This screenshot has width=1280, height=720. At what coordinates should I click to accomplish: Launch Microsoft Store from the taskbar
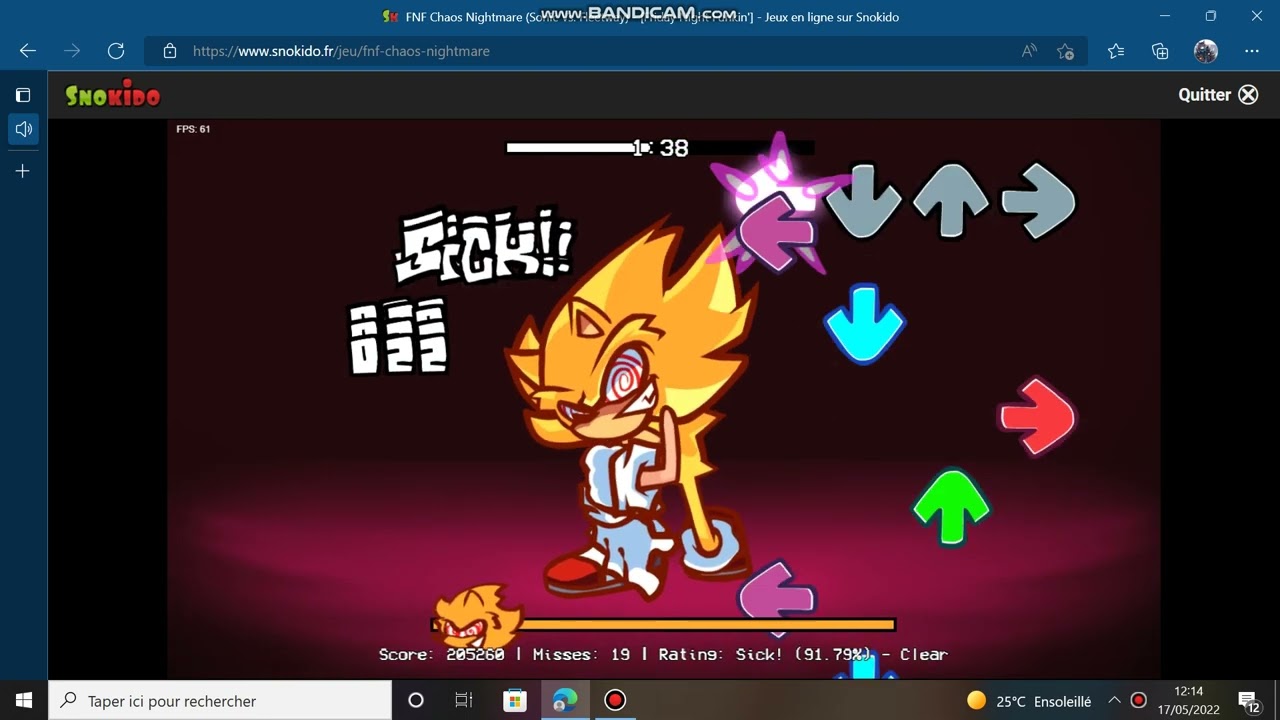click(x=514, y=700)
